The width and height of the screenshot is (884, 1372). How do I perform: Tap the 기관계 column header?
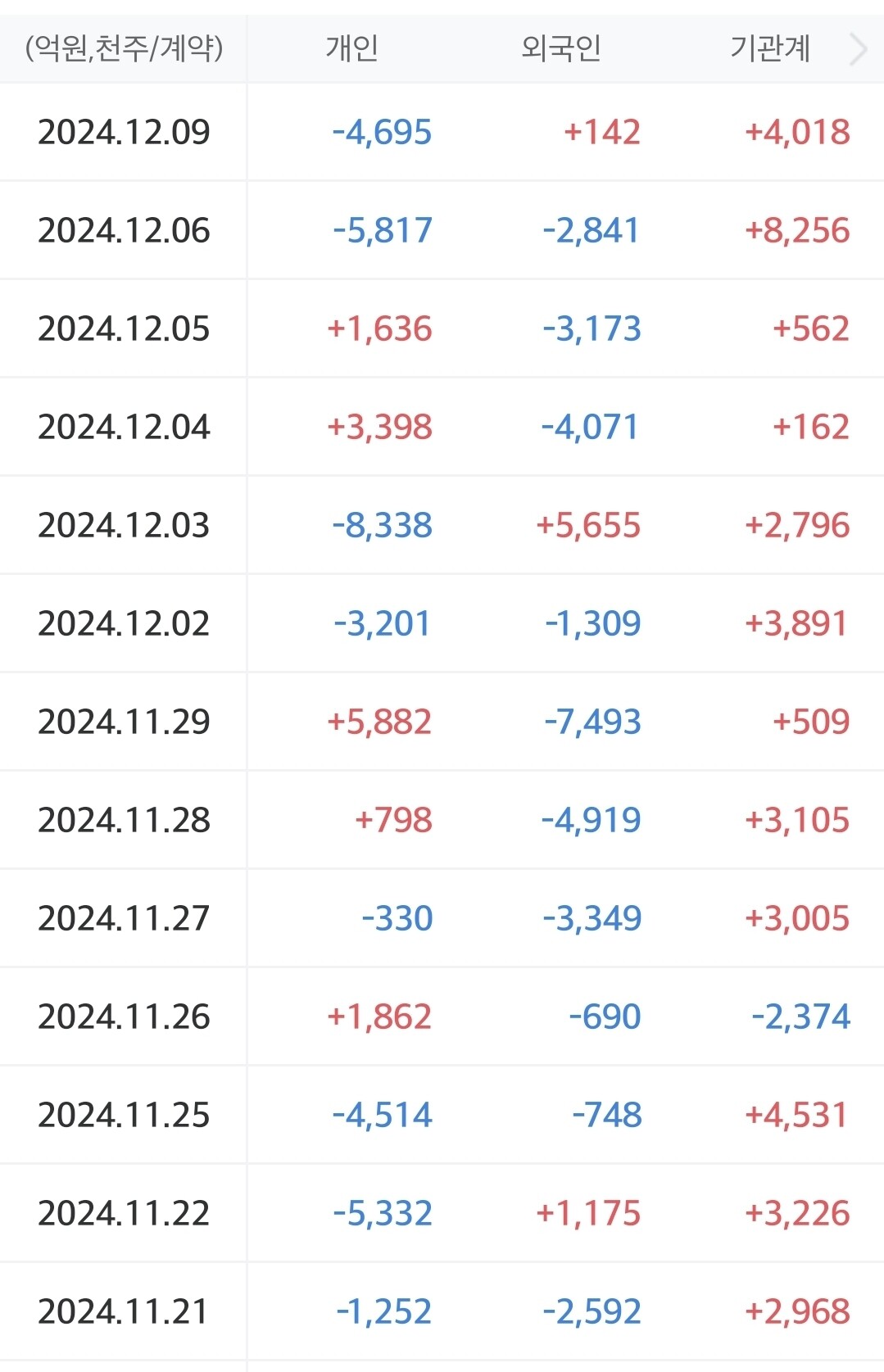770,49
